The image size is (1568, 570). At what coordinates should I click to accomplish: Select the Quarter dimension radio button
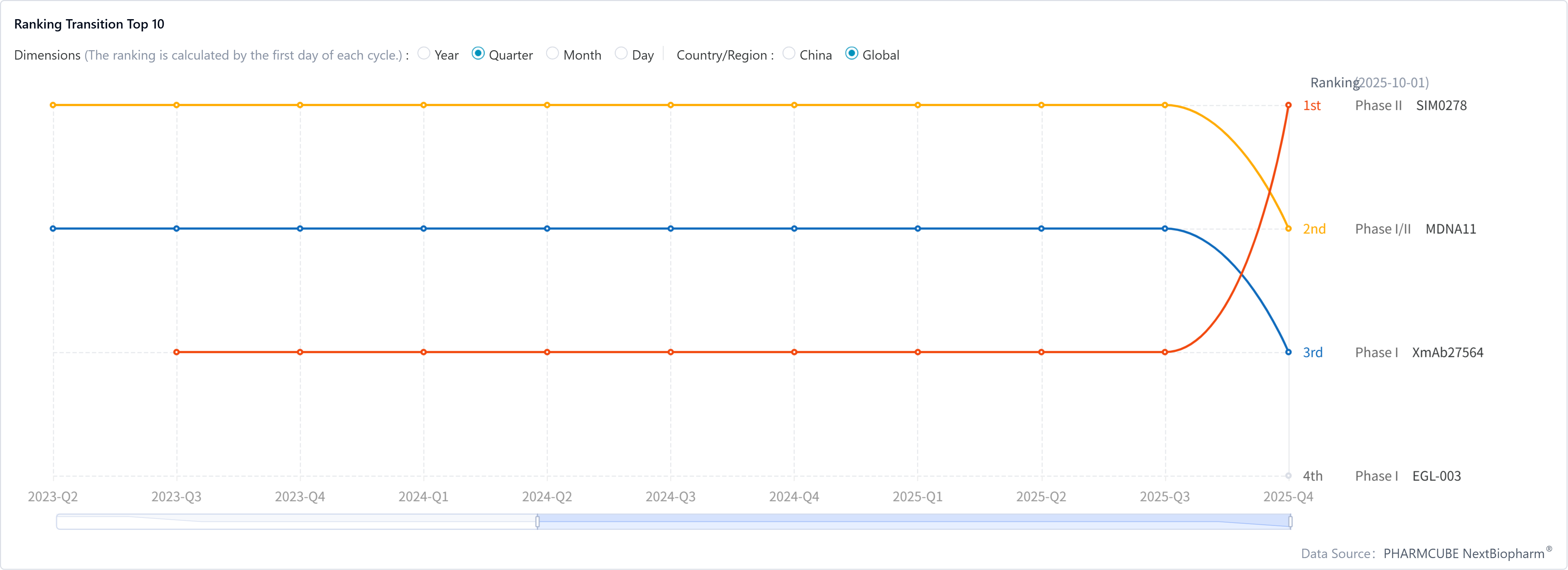[x=478, y=53]
